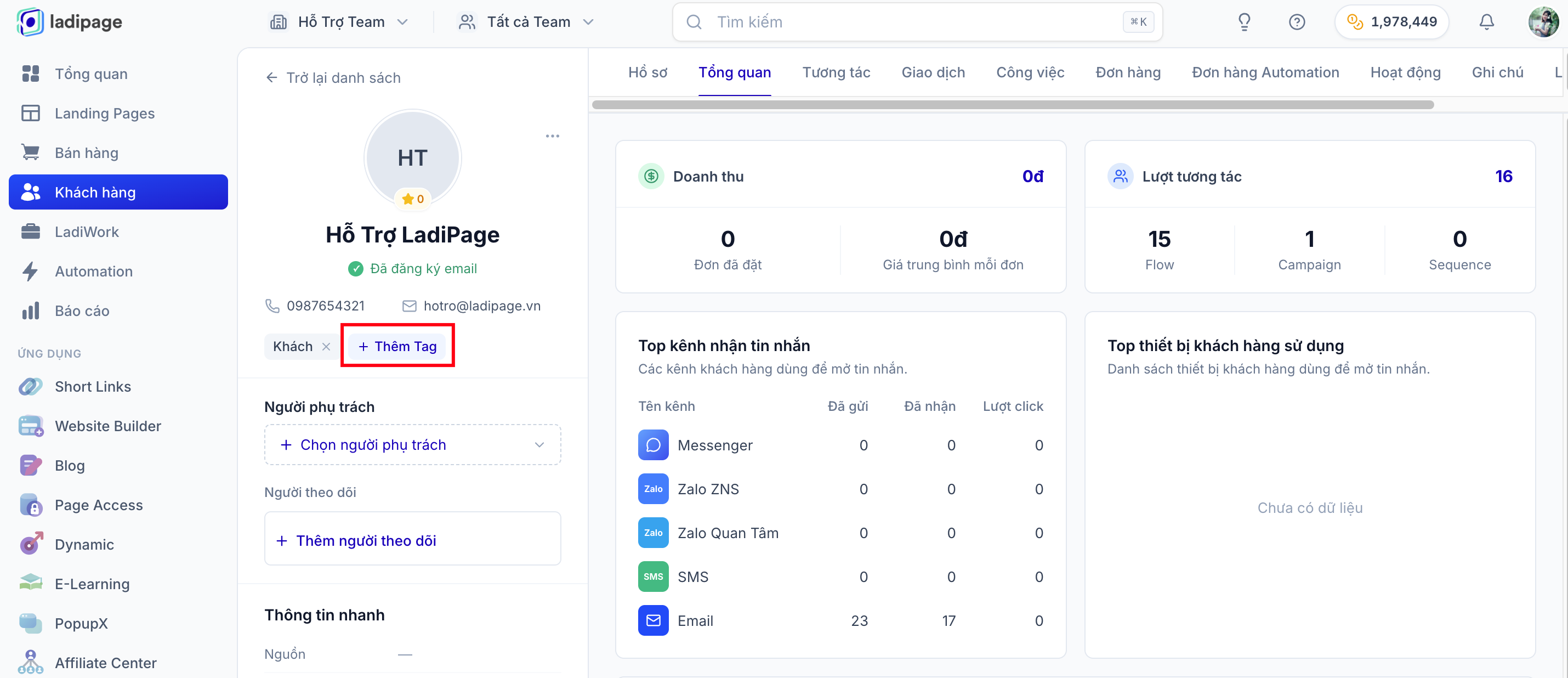Open the three-dot customer options menu
Screen dimensions: 1568x678
pos(553,136)
